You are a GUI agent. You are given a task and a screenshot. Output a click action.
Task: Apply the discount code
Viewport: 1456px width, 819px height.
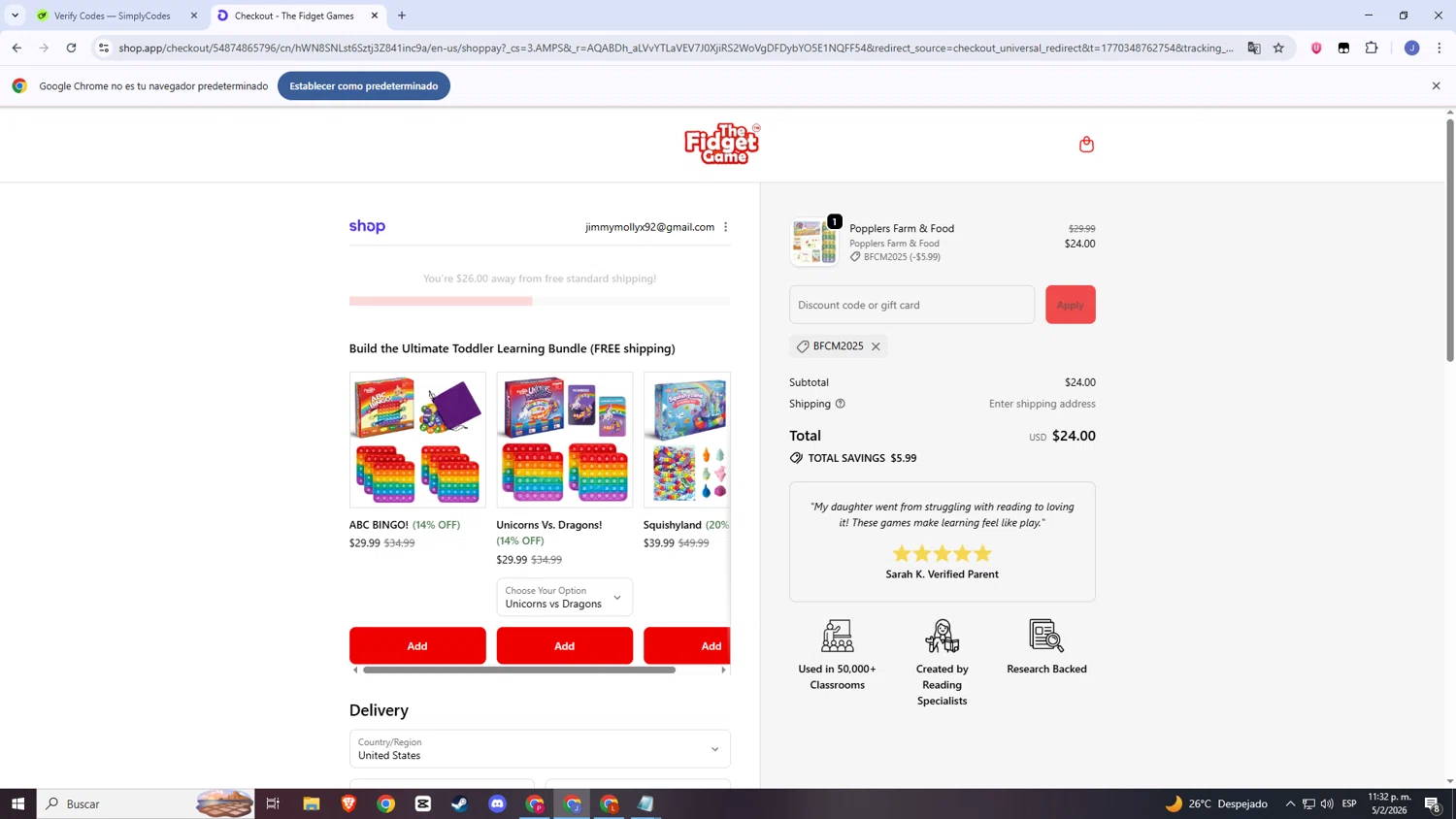coord(1070,305)
